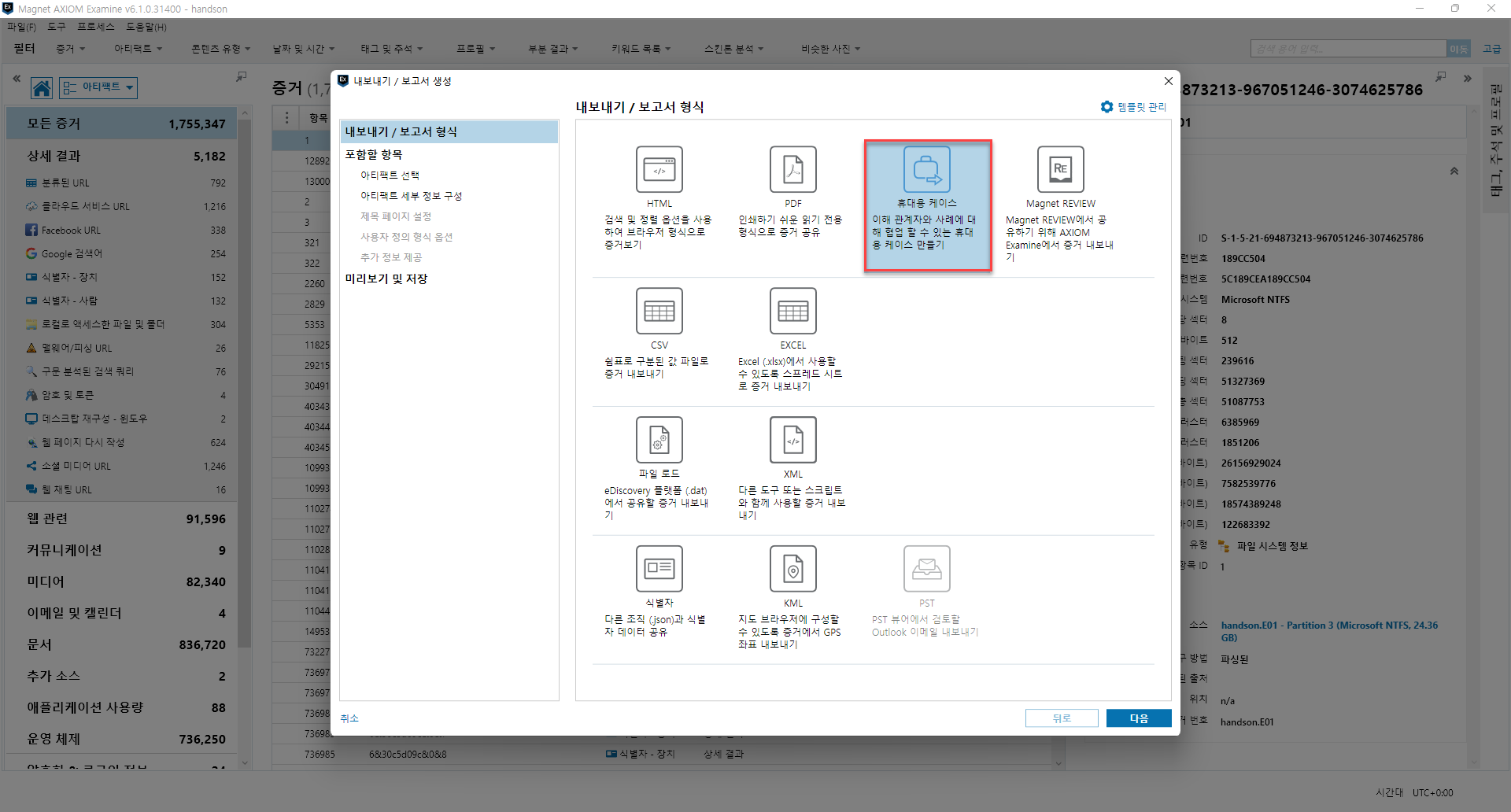Expand the 증거 filter dropdown
Image resolution: width=1511 pixels, height=812 pixels.
[70, 49]
